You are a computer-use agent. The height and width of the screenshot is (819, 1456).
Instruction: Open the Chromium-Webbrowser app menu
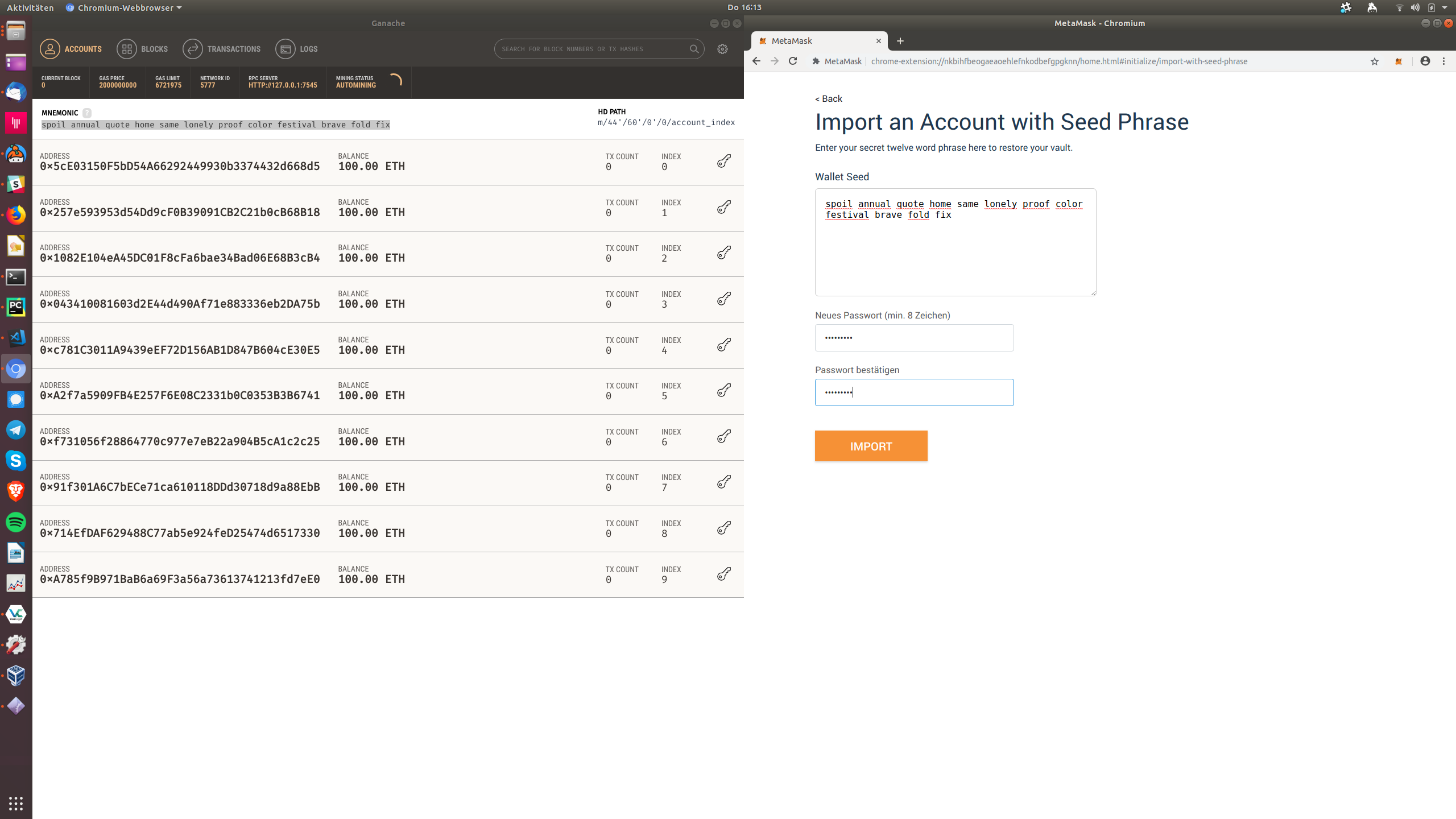point(124,7)
